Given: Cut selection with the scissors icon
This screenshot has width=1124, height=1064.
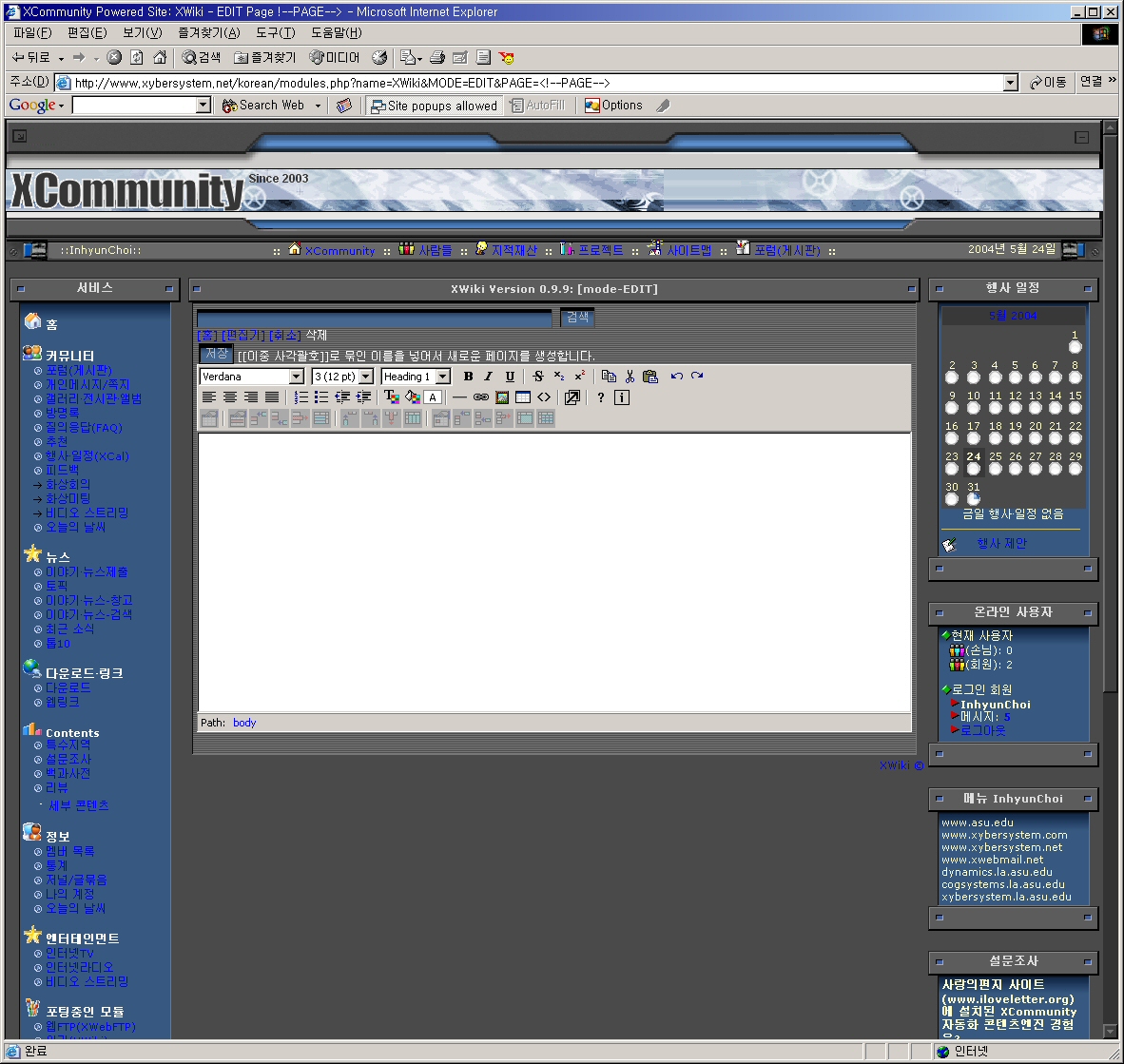Looking at the screenshot, I should coord(630,377).
